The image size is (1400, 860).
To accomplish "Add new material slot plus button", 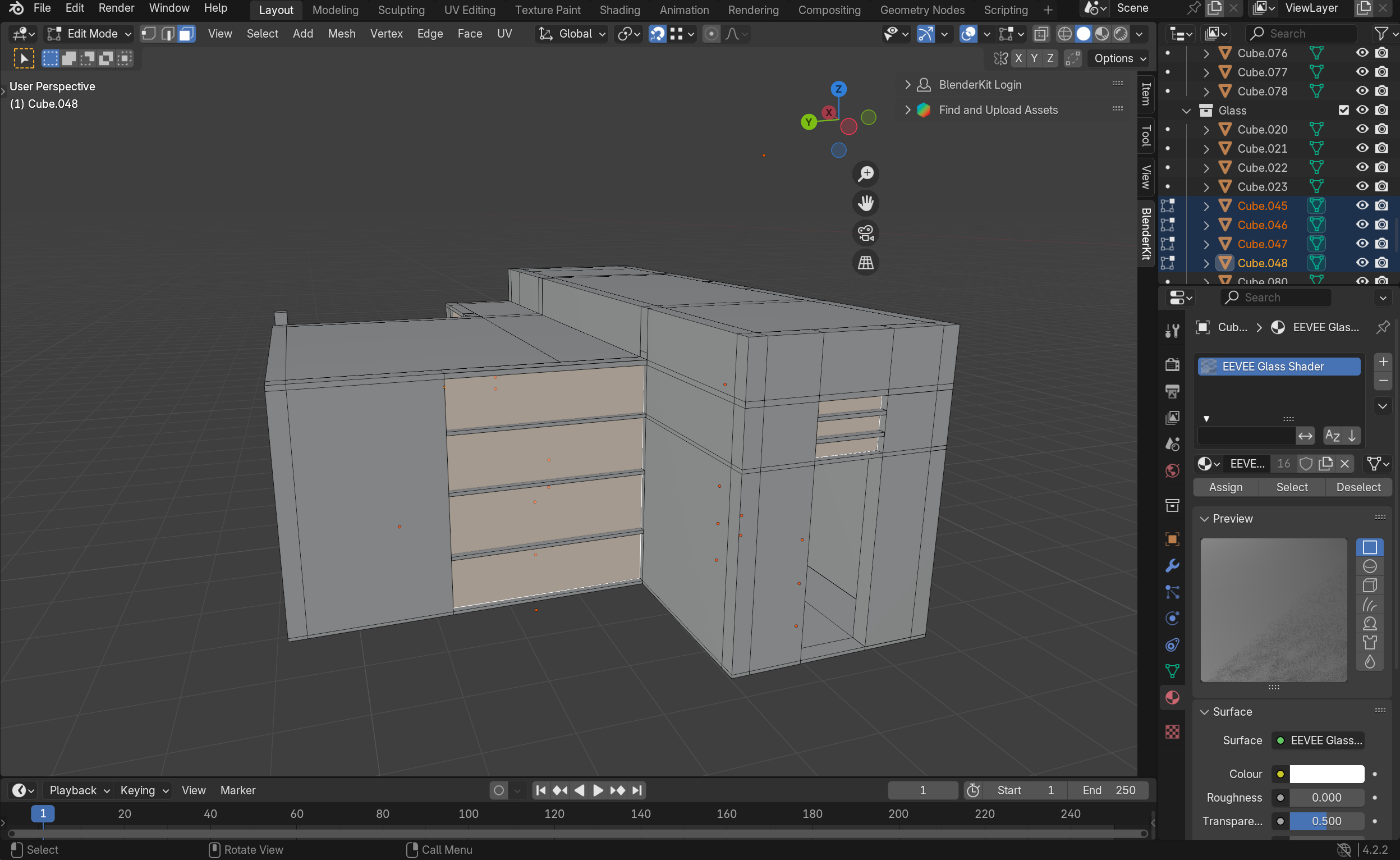I will (1383, 361).
